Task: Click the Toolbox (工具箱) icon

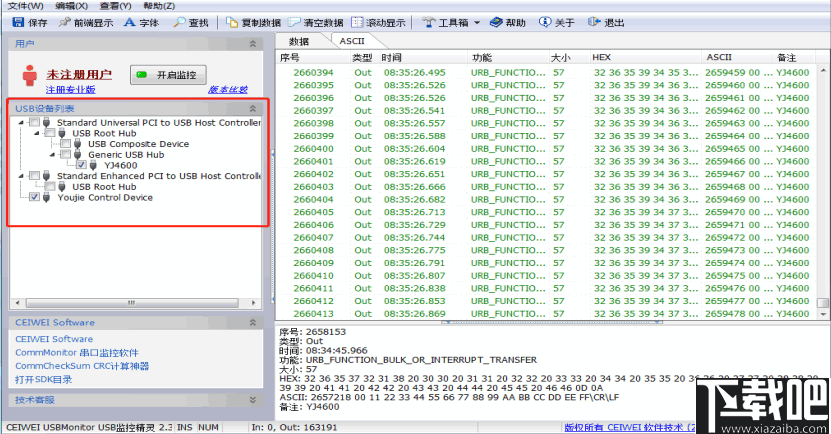Action: [x=428, y=22]
